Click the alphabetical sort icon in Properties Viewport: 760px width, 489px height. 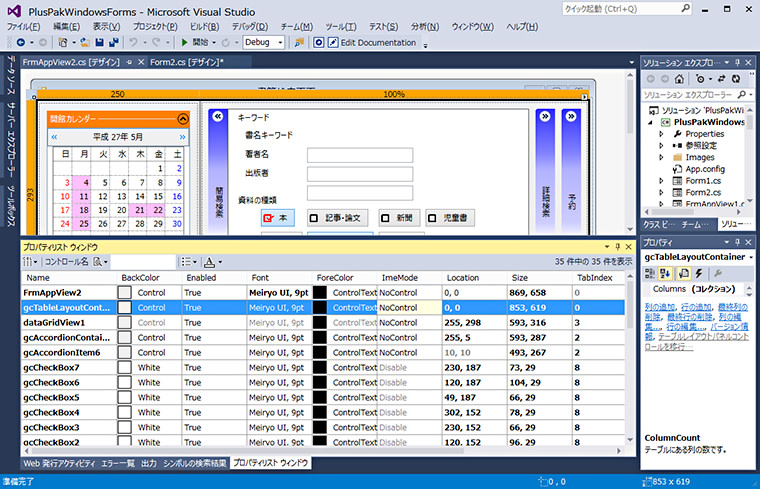coord(665,274)
